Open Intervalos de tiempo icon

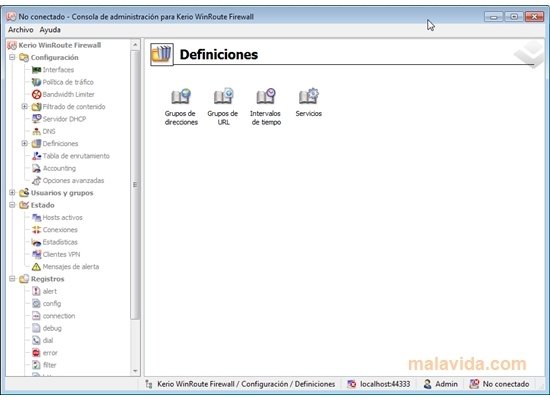pos(266,96)
